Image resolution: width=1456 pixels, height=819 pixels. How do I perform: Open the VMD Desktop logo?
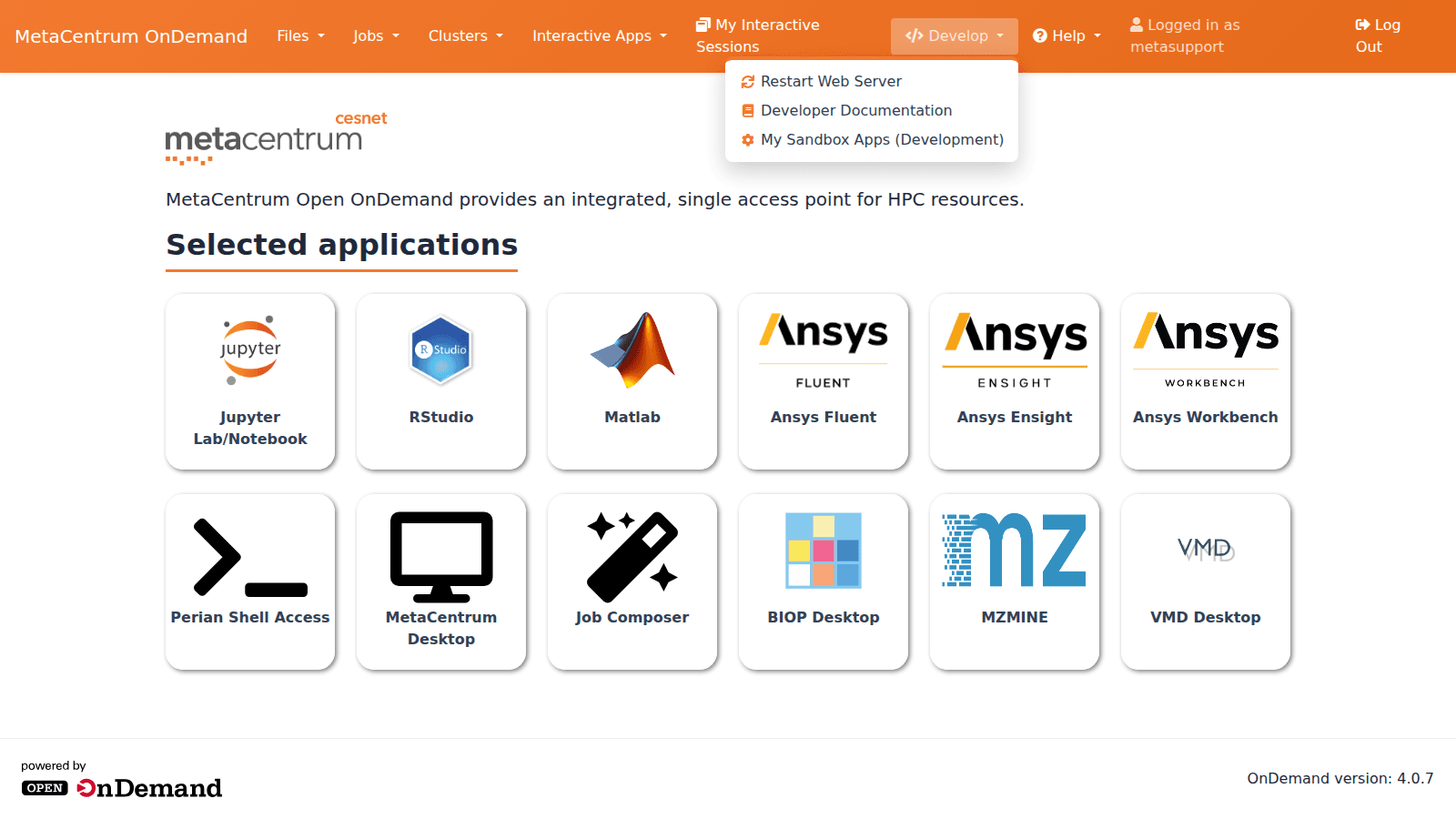coord(1206,549)
